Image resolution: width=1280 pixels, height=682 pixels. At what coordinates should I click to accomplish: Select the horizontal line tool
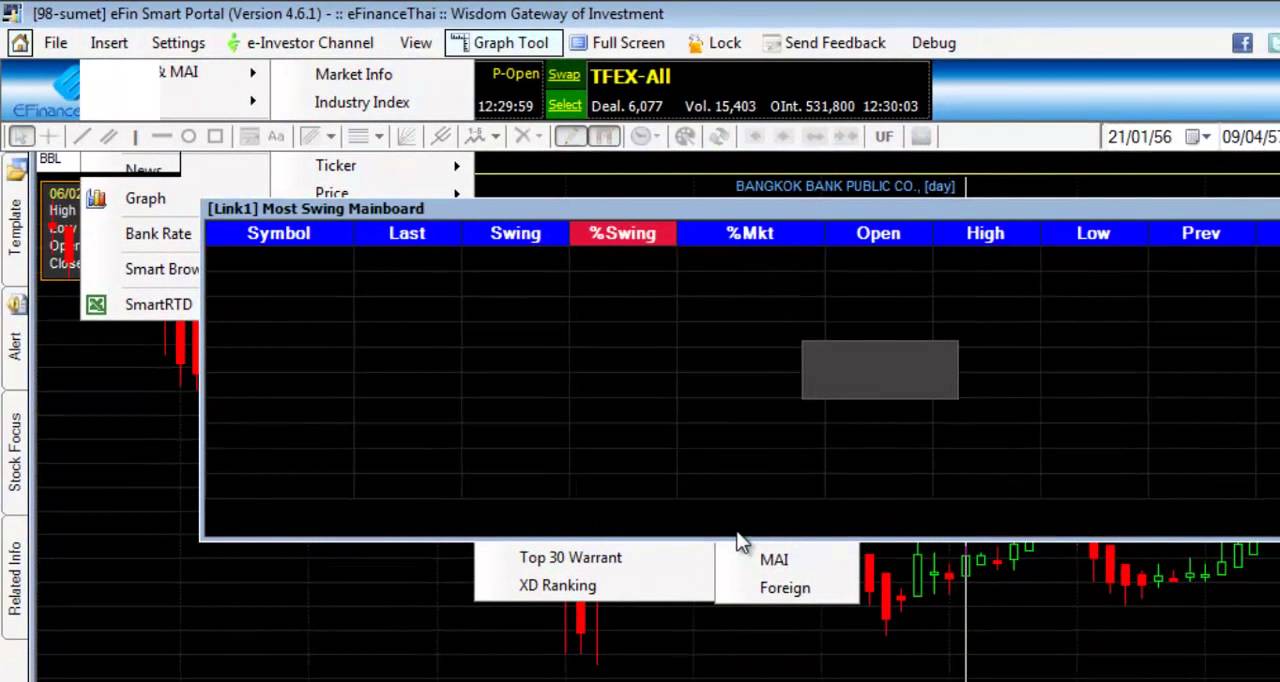(x=161, y=137)
